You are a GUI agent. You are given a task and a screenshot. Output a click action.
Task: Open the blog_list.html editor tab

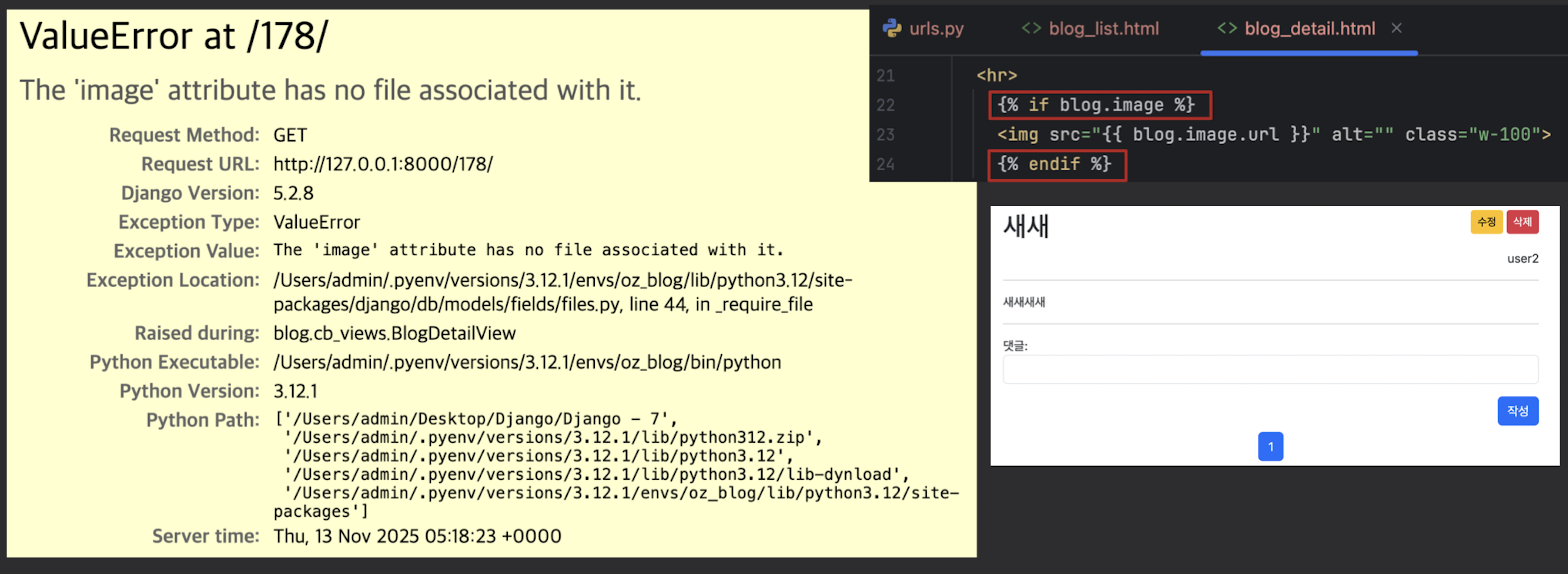pos(1089,28)
